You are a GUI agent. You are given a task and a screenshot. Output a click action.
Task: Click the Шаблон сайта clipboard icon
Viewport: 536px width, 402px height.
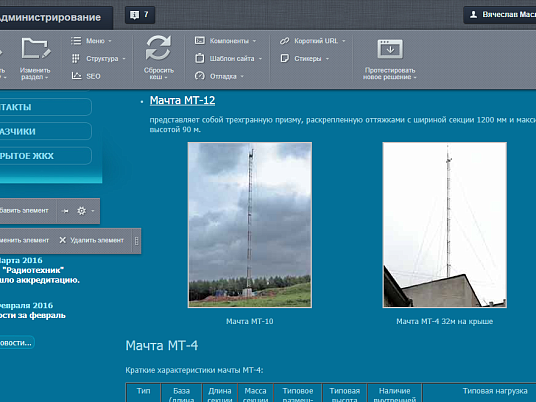click(200, 58)
